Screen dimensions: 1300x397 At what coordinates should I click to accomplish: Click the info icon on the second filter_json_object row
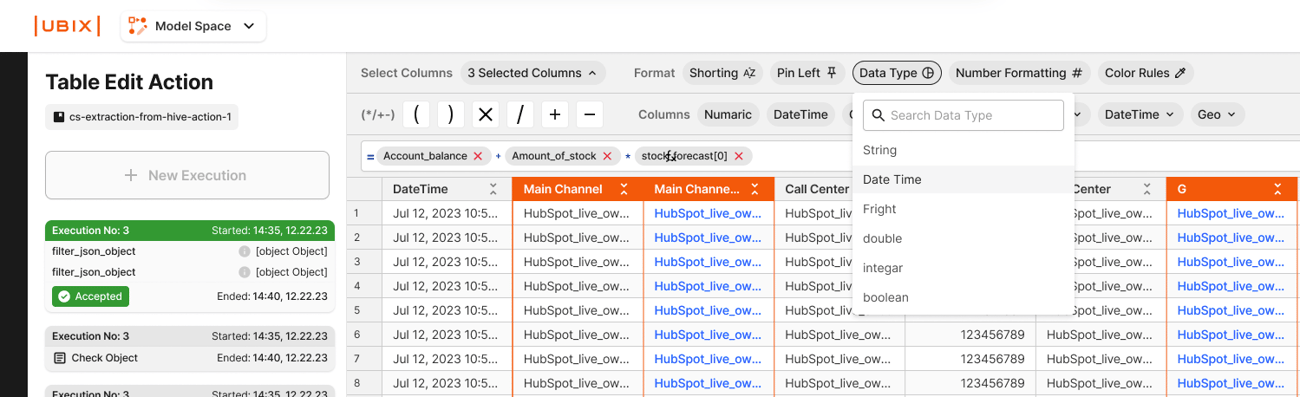point(244,272)
